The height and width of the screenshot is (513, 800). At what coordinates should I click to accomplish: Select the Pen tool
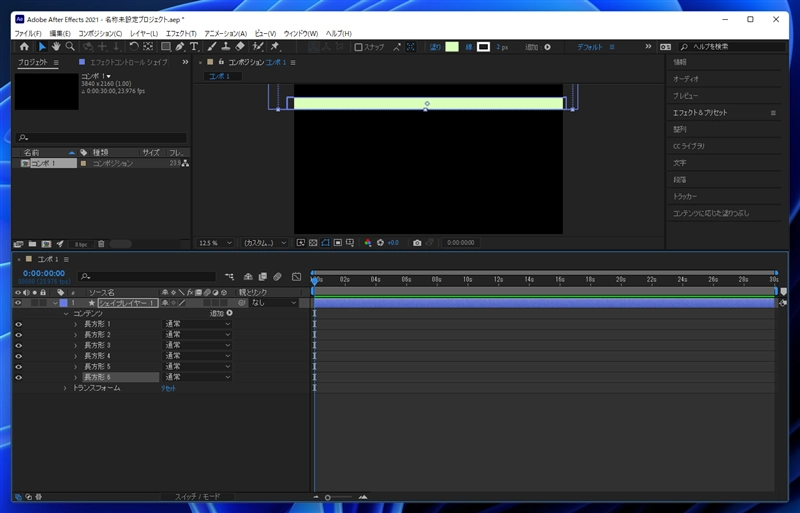click(x=180, y=46)
